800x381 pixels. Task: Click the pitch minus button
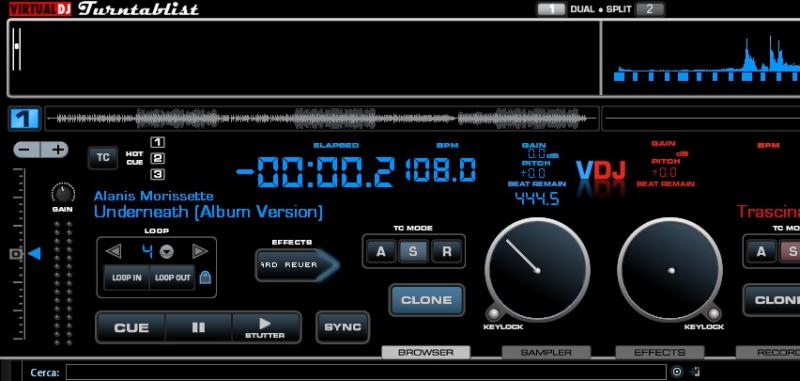click(x=27, y=150)
